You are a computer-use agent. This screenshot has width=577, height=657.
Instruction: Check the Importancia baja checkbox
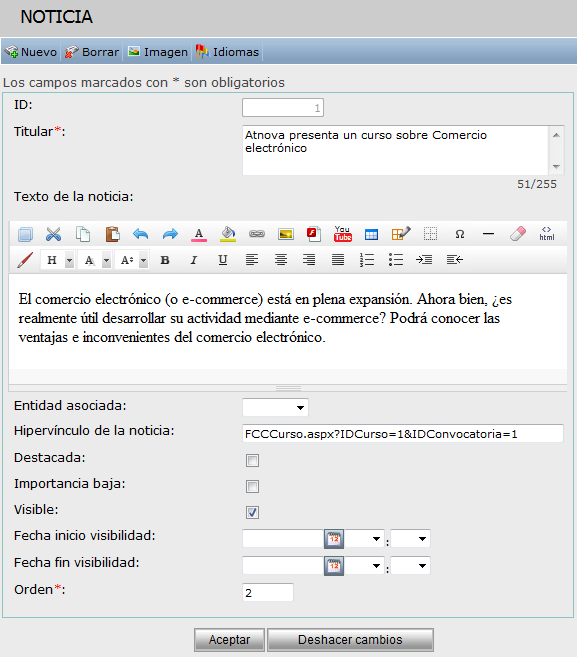252,486
